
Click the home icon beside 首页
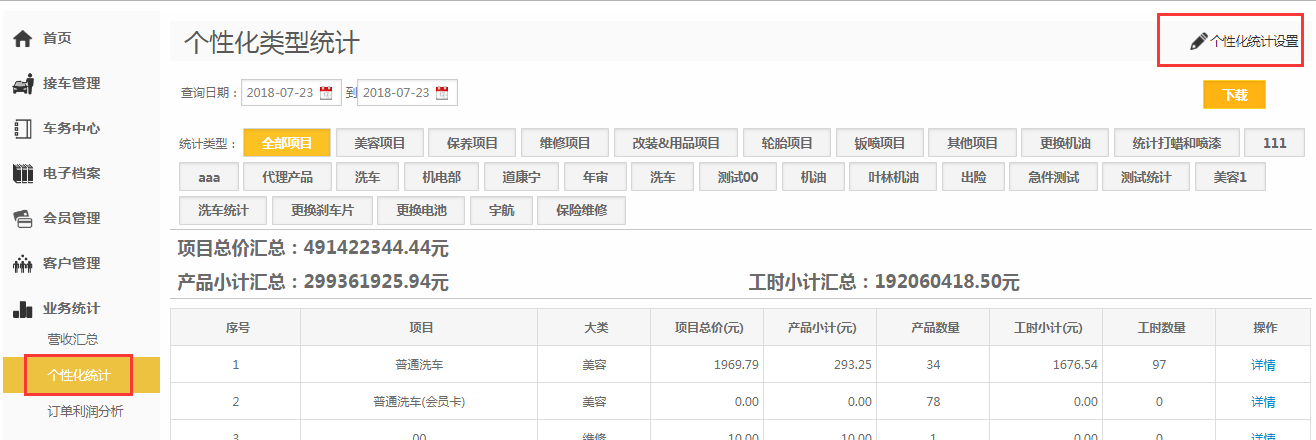[23, 38]
